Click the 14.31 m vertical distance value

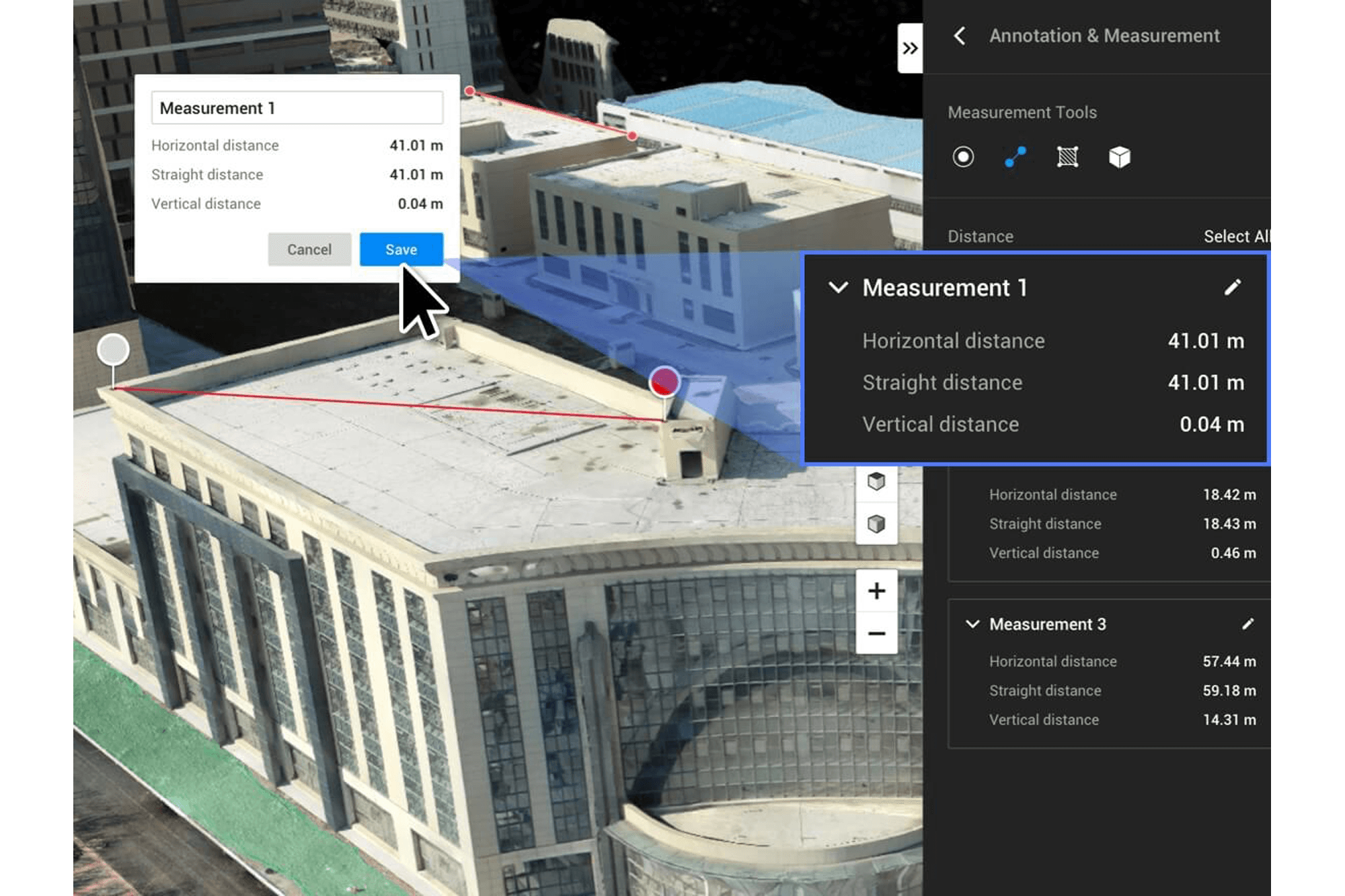pyautogui.click(x=1229, y=720)
